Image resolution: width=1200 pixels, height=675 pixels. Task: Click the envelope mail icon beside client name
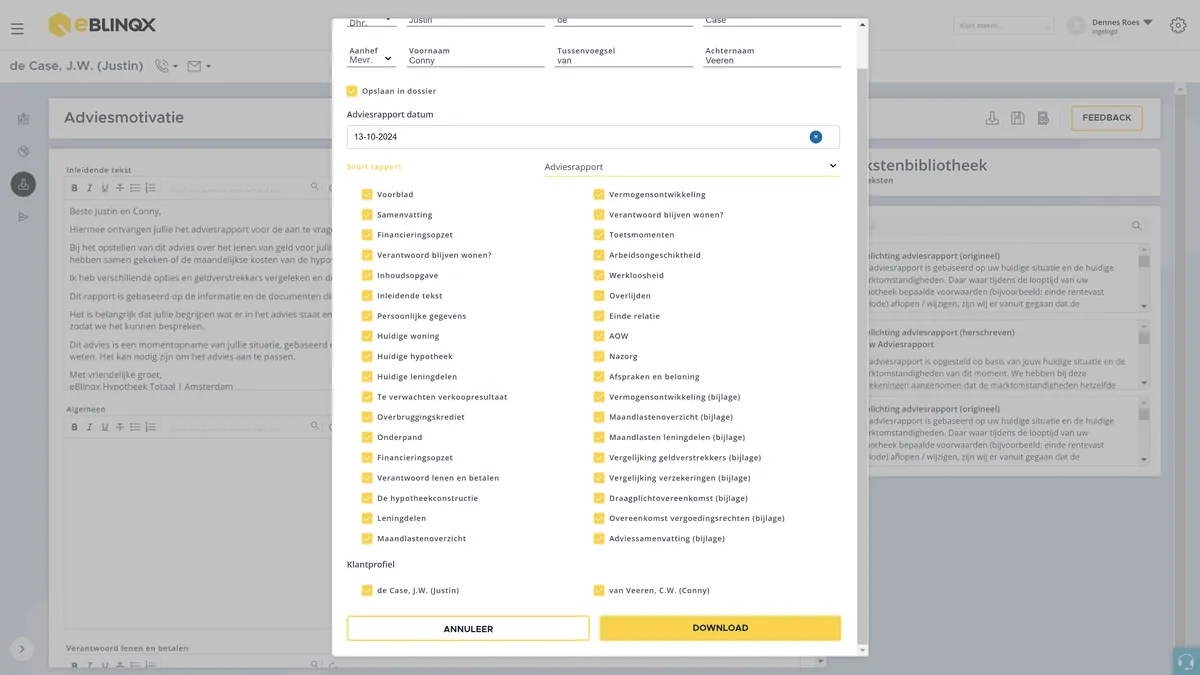(x=194, y=67)
